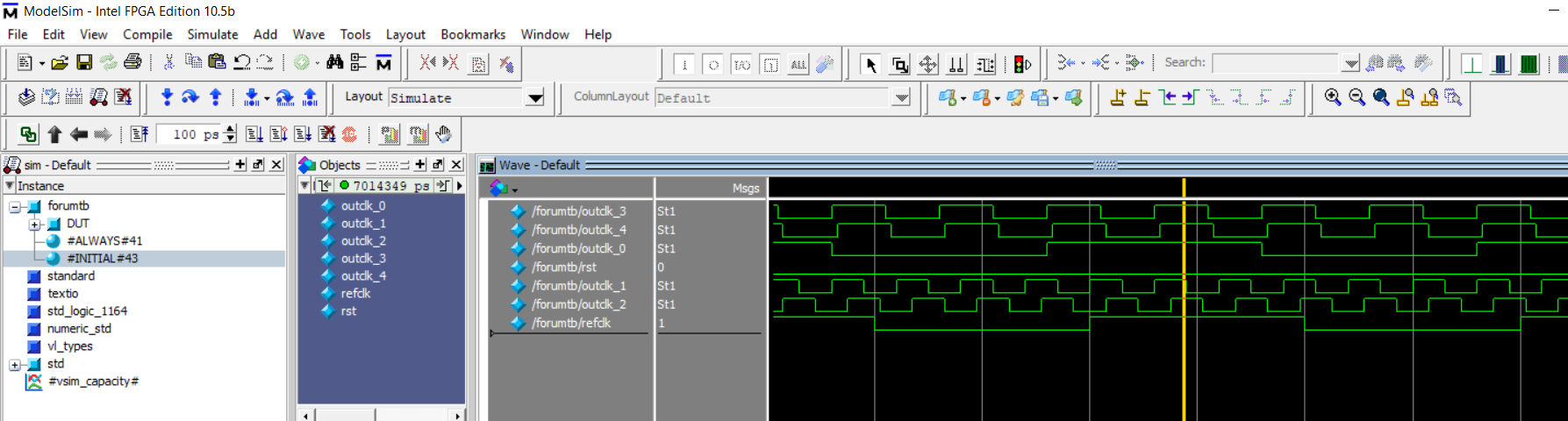Step into with the blue down arrow
Viewport: 1568px width, 421px height.
tap(167, 97)
